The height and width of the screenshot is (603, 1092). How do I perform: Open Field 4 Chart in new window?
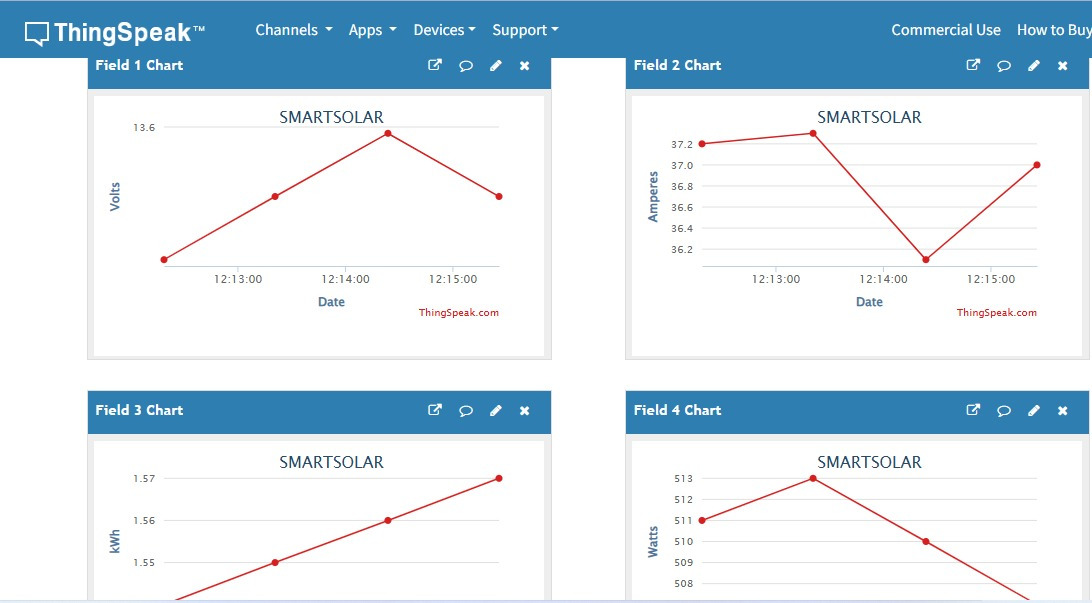973,410
